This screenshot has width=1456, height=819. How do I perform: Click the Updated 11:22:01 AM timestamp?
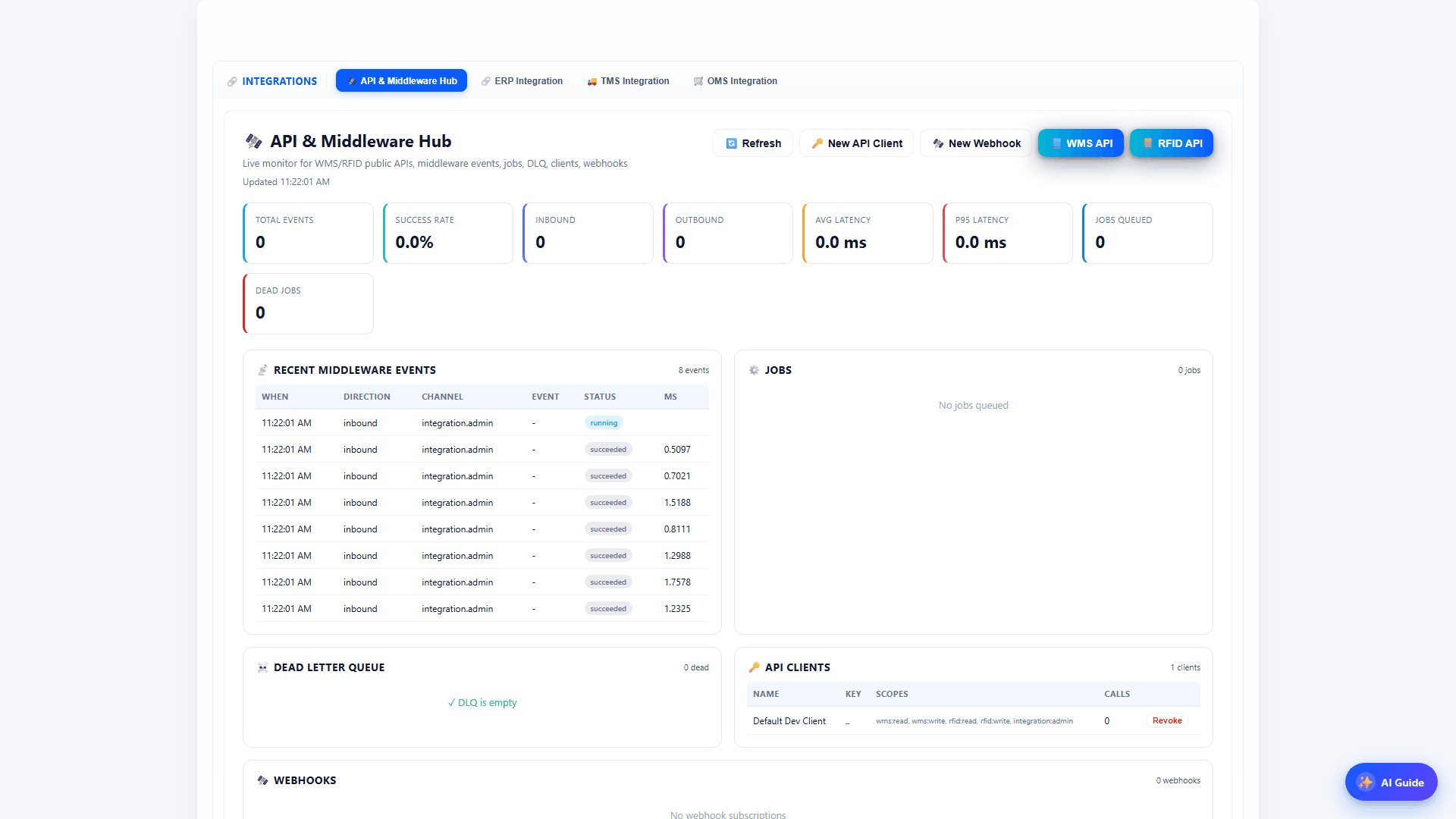[x=286, y=182]
